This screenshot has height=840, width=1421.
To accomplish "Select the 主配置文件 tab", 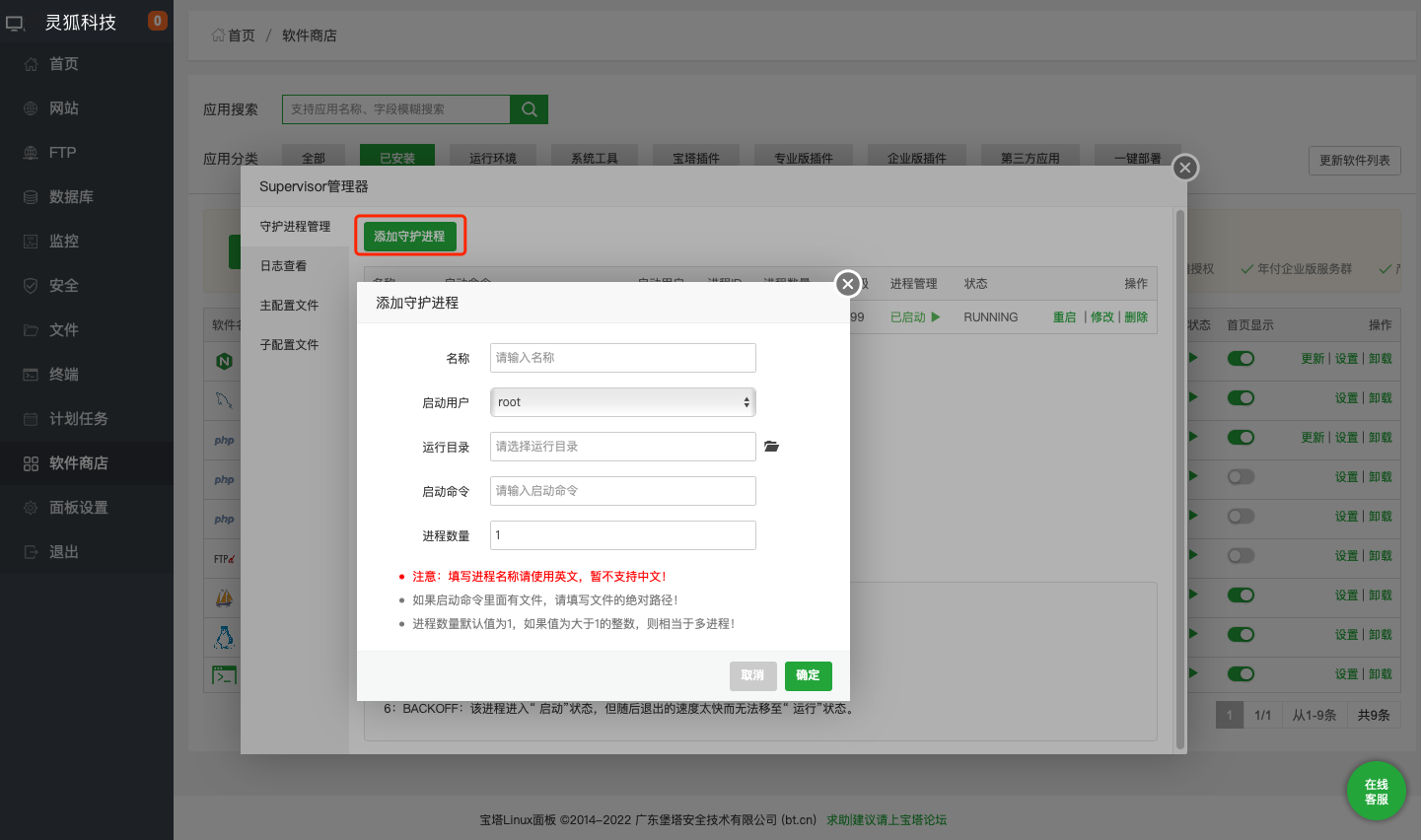I will point(289,306).
